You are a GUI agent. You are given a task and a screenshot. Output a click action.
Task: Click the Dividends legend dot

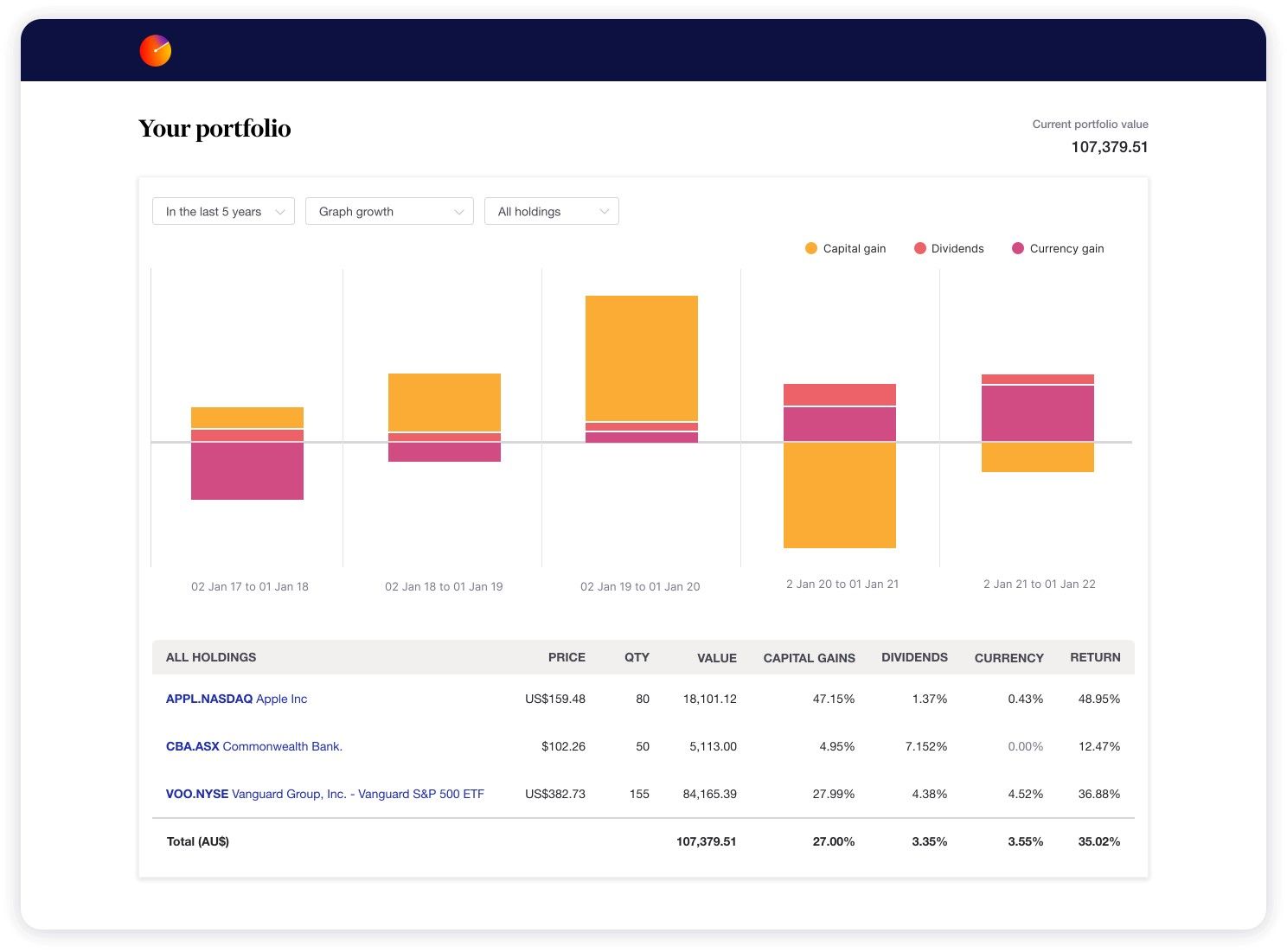click(920, 248)
